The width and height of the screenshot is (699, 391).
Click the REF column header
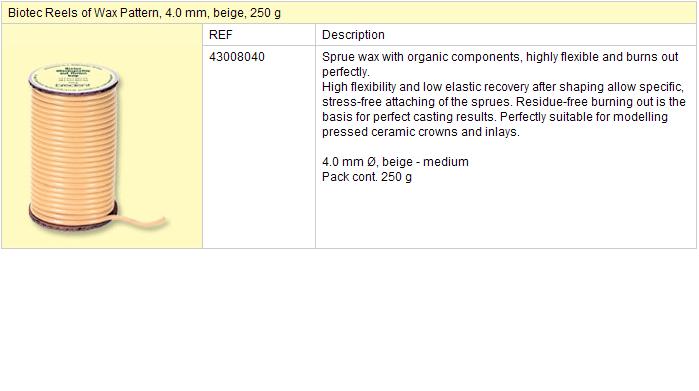(221, 35)
